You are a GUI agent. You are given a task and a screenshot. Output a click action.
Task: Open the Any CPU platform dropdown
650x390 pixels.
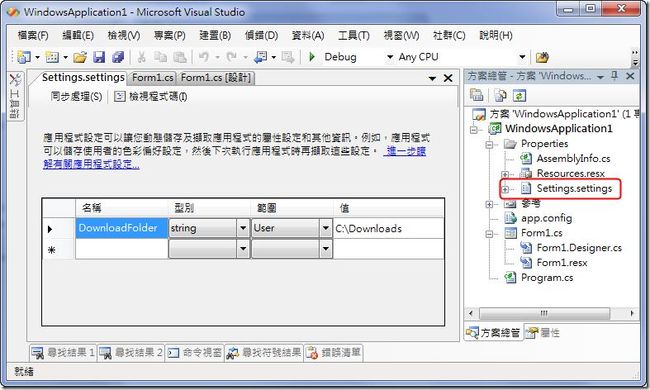[522, 57]
